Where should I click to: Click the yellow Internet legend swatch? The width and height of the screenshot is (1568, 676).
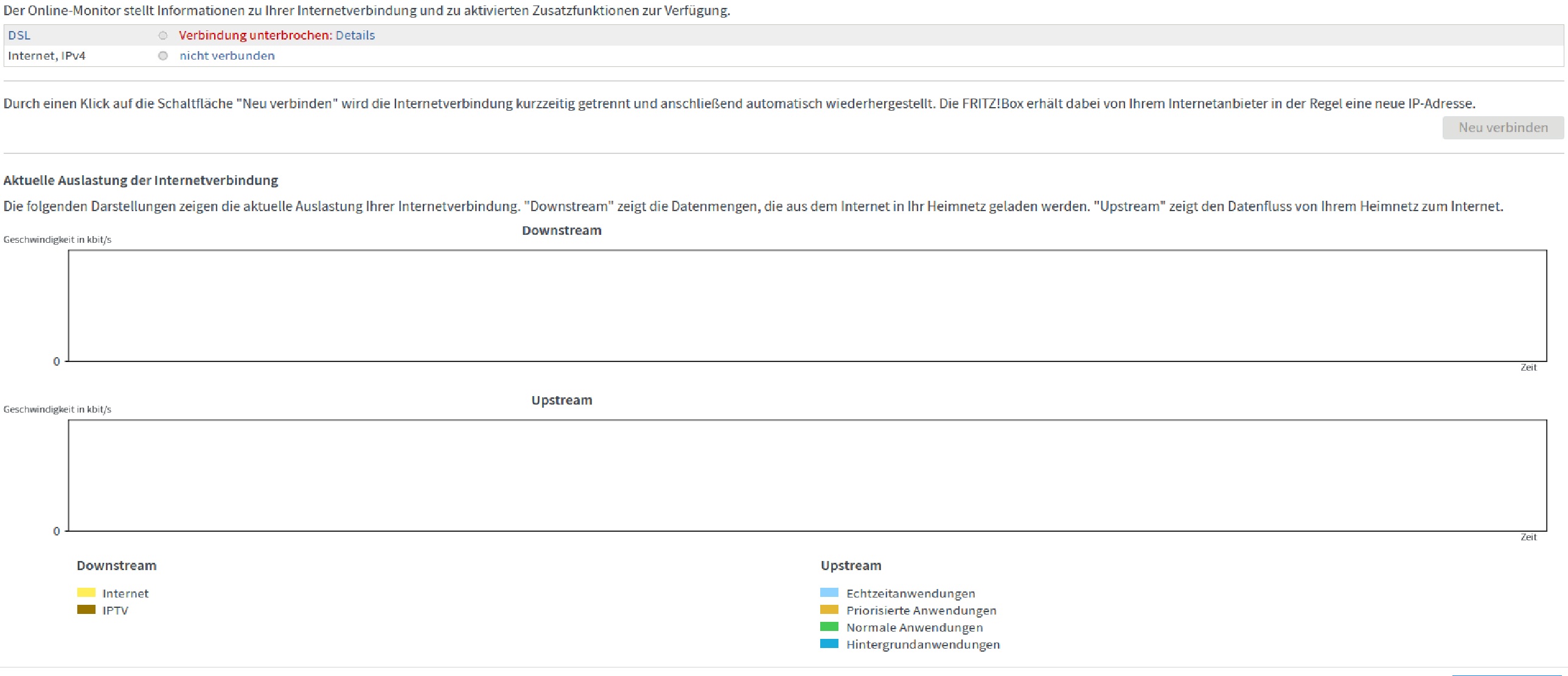click(x=86, y=593)
